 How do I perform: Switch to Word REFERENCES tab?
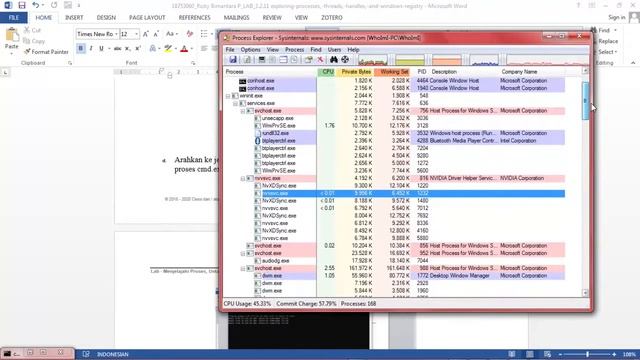click(194, 18)
